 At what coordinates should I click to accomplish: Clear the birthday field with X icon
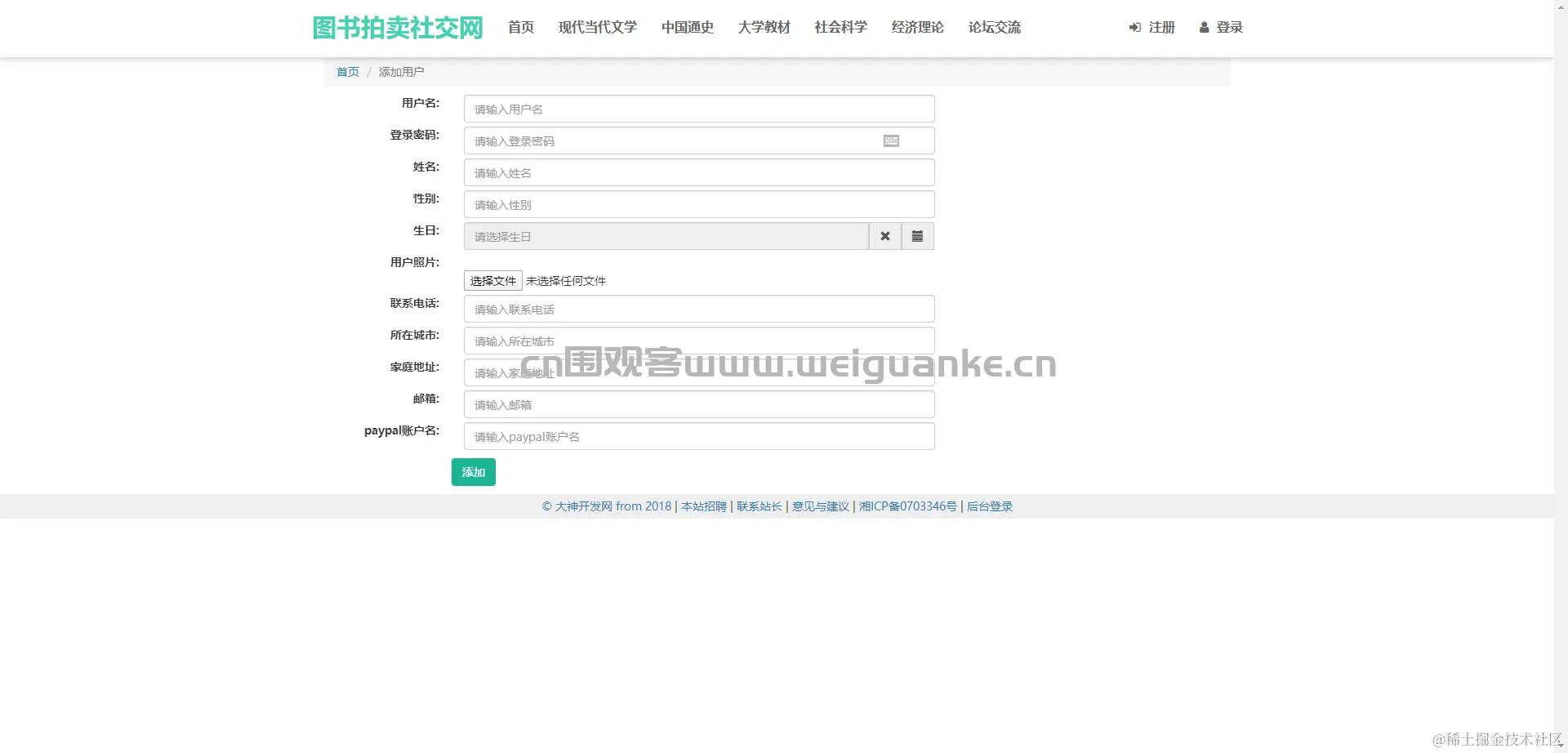885,236
